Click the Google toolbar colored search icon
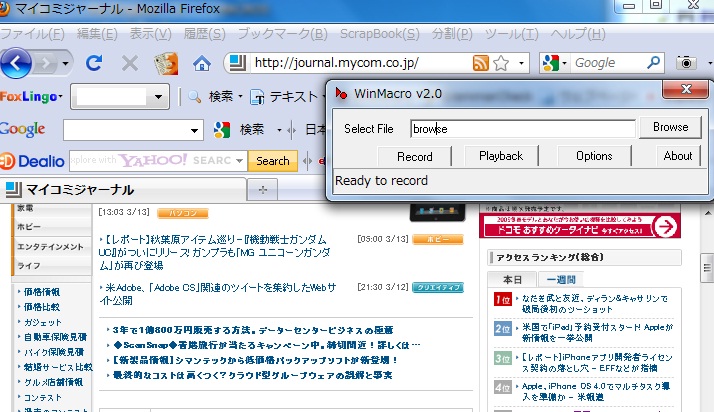 click(x=222, y=130)
